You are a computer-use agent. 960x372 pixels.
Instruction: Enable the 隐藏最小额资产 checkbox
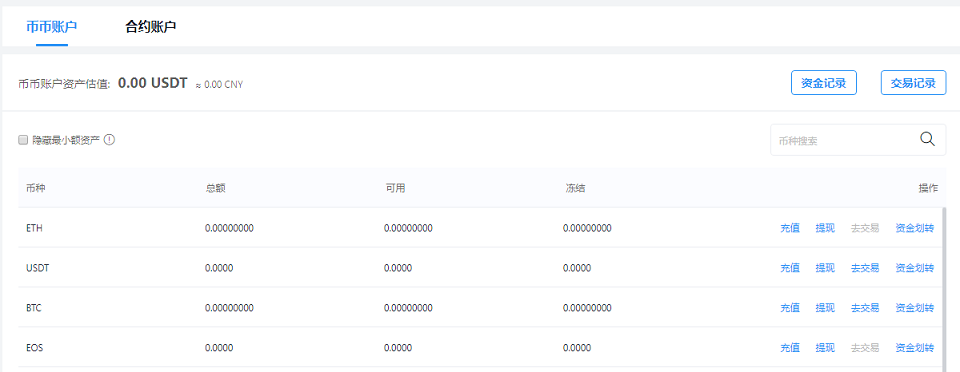[23, 140]
